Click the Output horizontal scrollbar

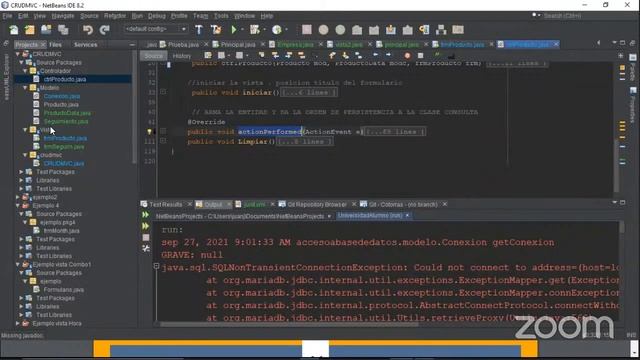pyautogui.click(x=289, y=324)
